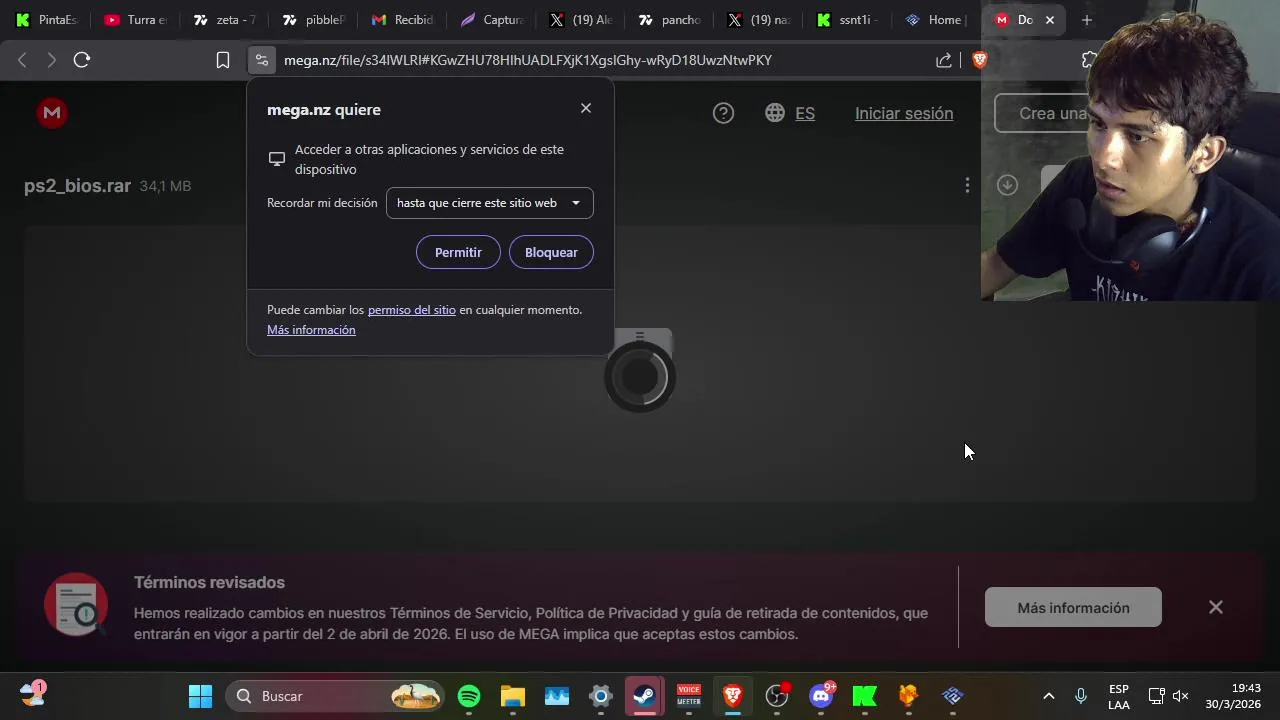Viewport: 1280px width, 720px height.
Task: Switch to the pancho tab
Action: coord(669,20)
